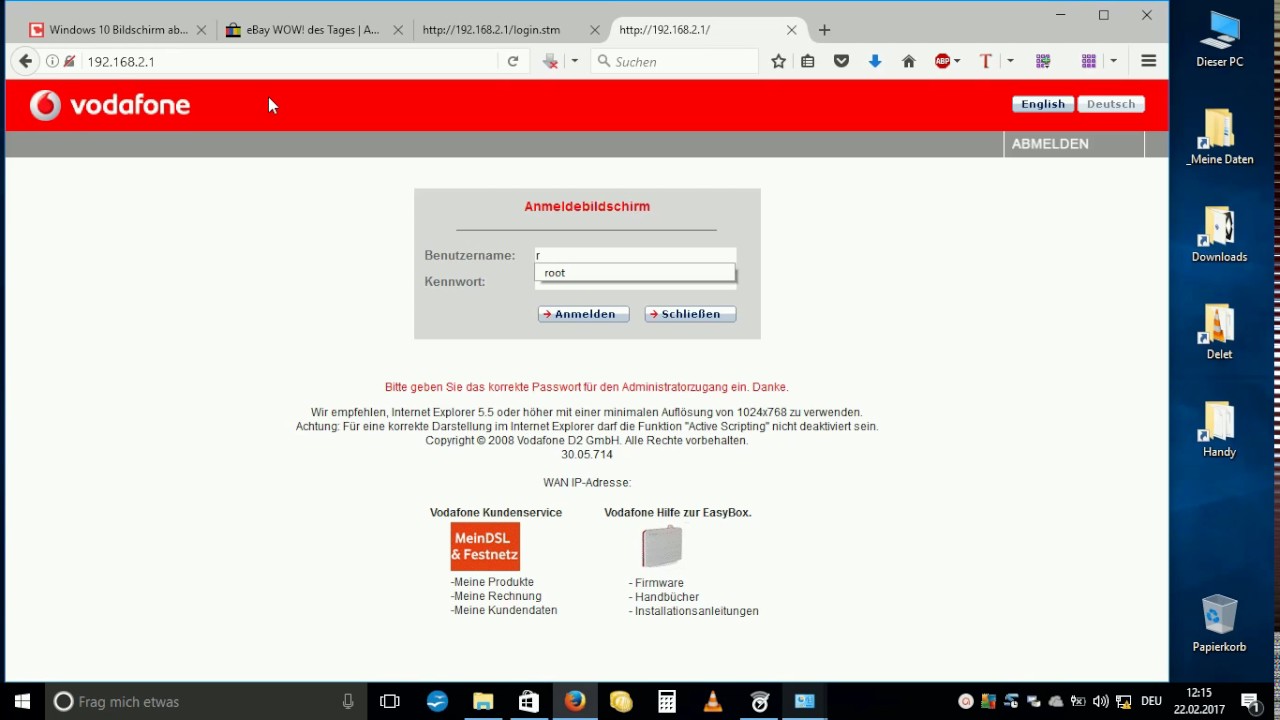This screenshot has height=720, width=1280.
Task: Click the microphone icon in Cortana search
Action: (348, 701)
